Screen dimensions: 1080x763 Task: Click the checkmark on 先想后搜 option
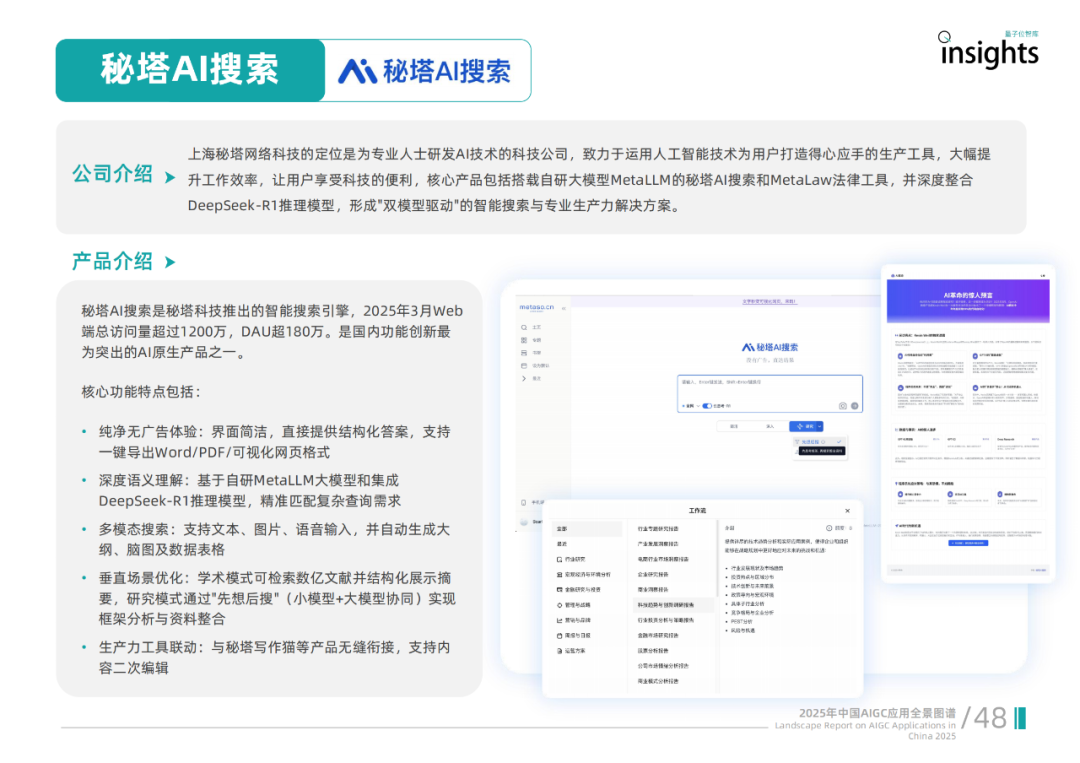point(839,441)
